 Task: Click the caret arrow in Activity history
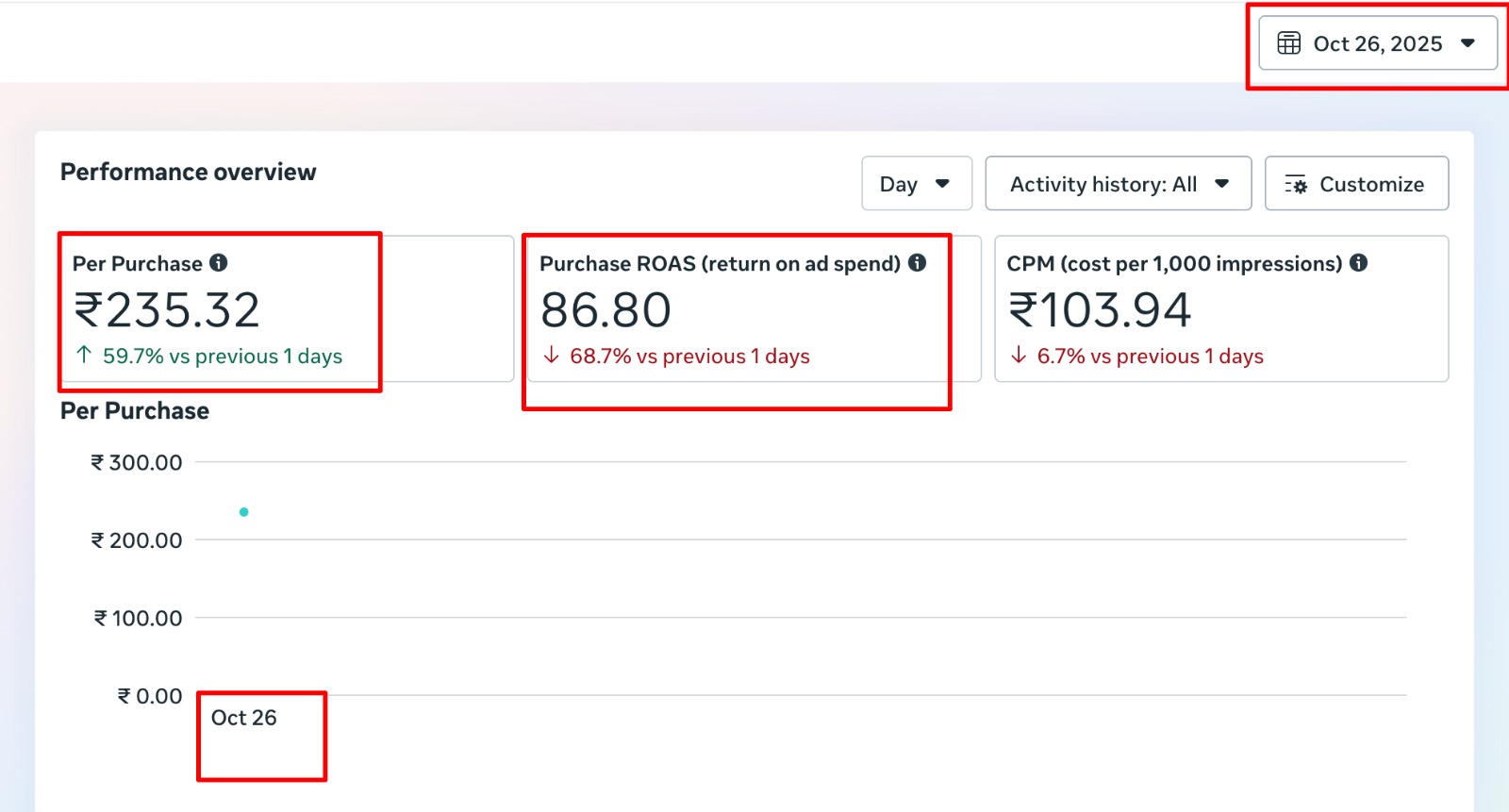[x=1222, y=184]
